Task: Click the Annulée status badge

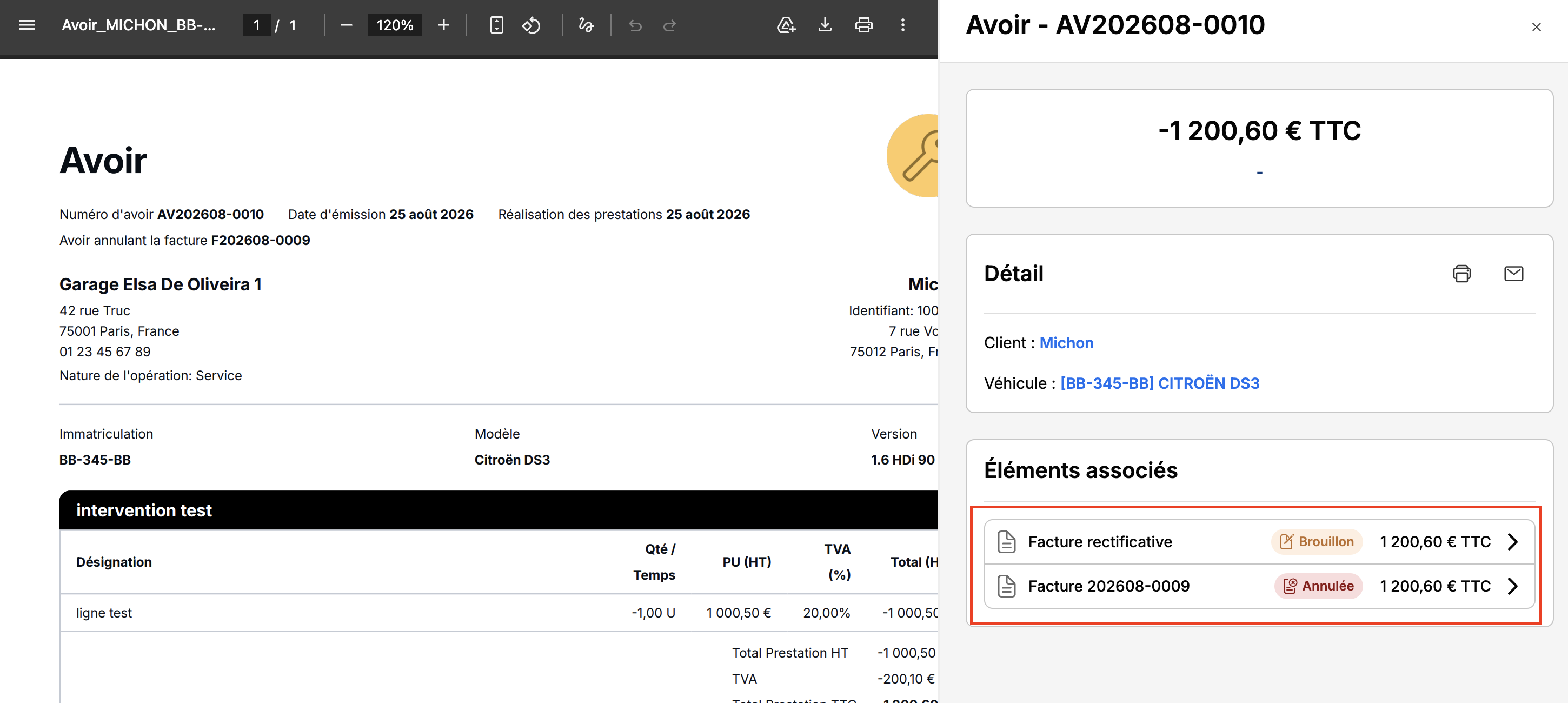Action: pyautogui.click(x=1318, y=586)
